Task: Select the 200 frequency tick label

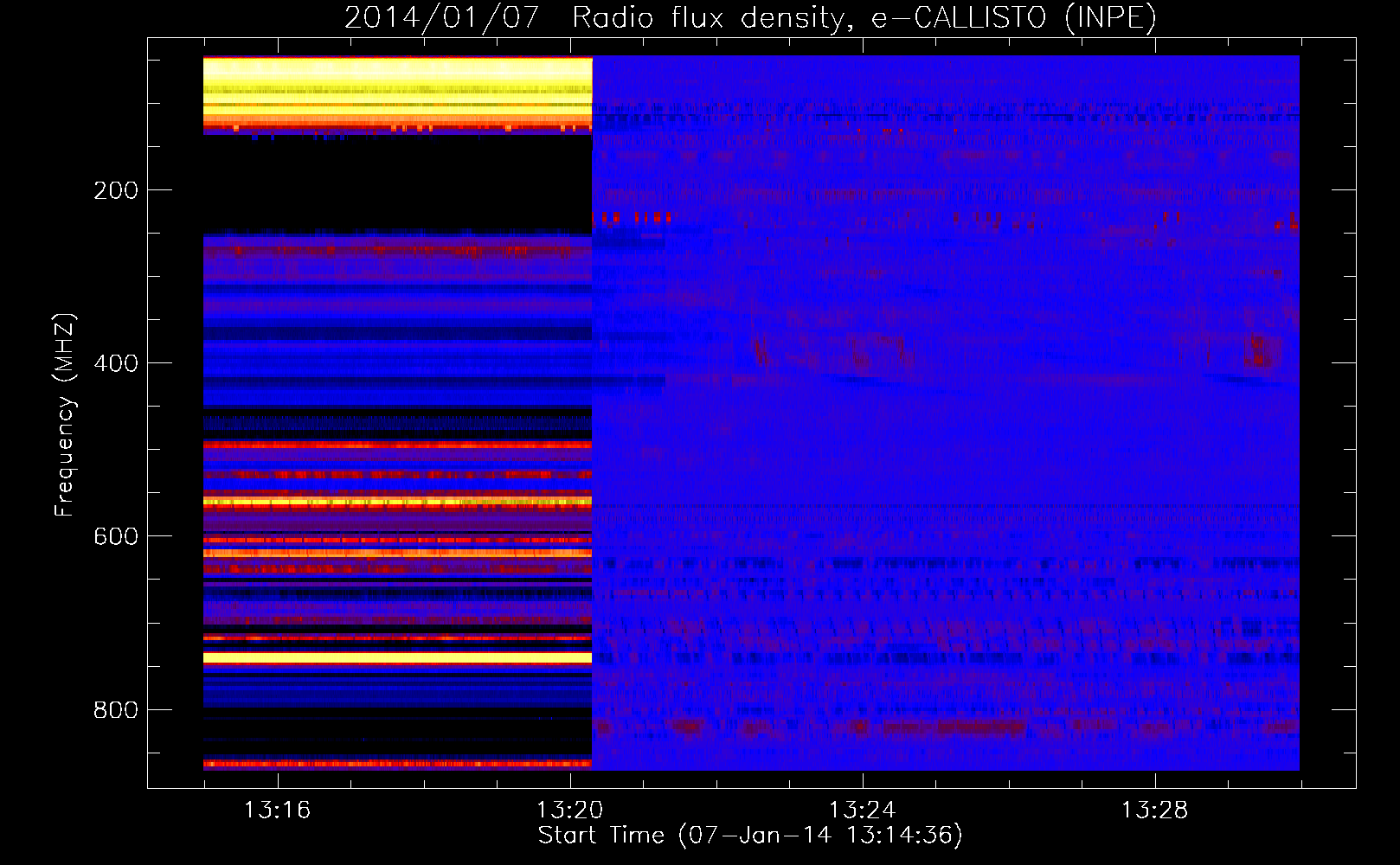Action: coord(116,190)
